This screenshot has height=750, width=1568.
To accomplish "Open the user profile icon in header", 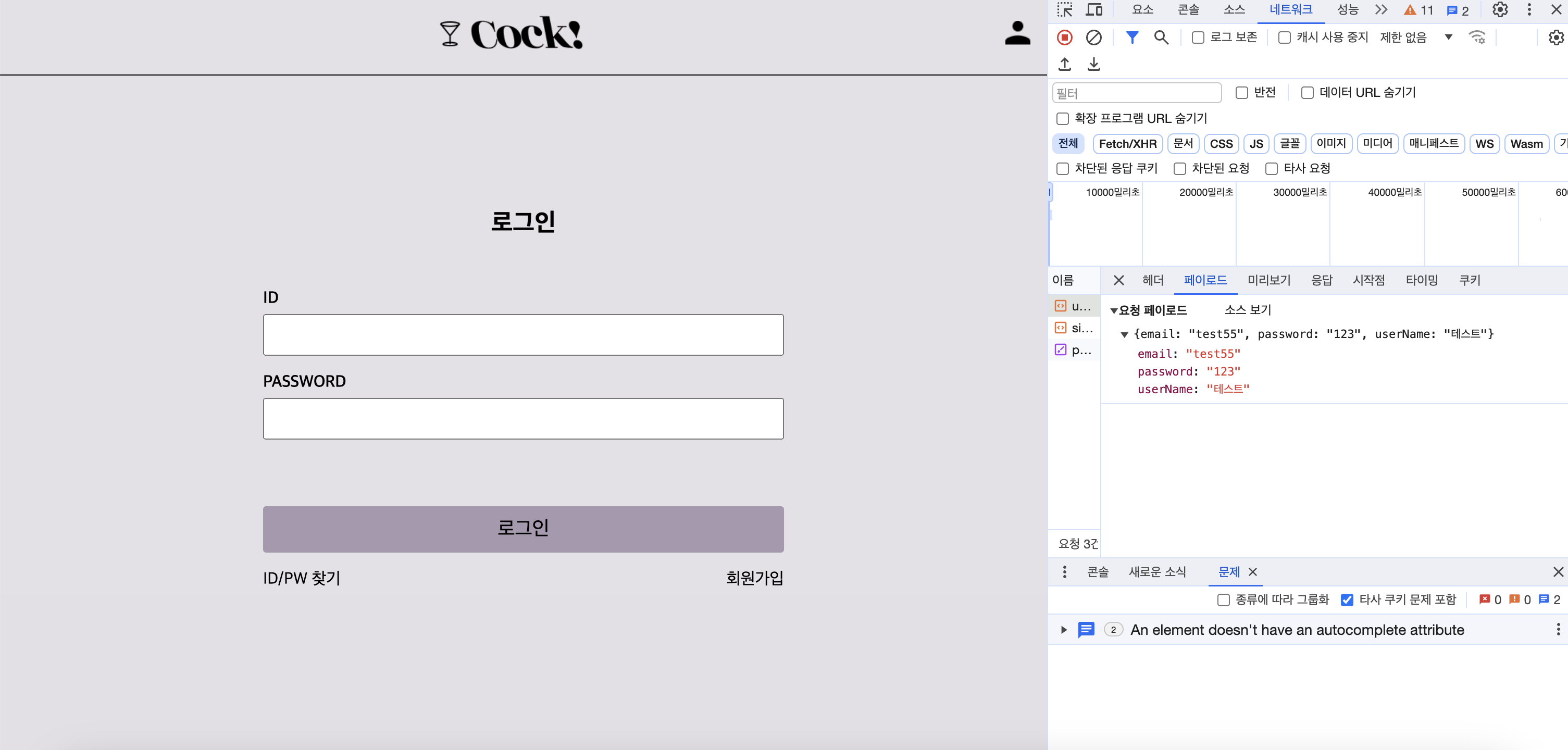I will tap(1017, 33).
